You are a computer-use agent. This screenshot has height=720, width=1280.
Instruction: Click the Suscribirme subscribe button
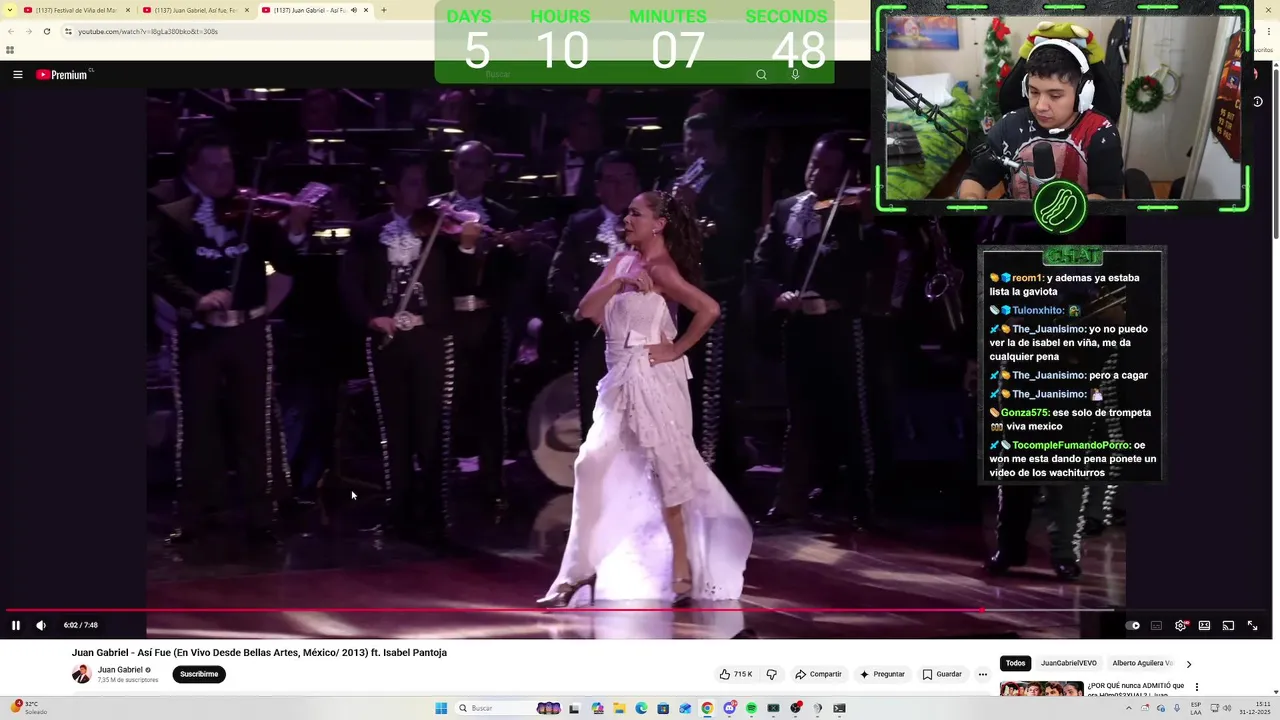[199, 674]
